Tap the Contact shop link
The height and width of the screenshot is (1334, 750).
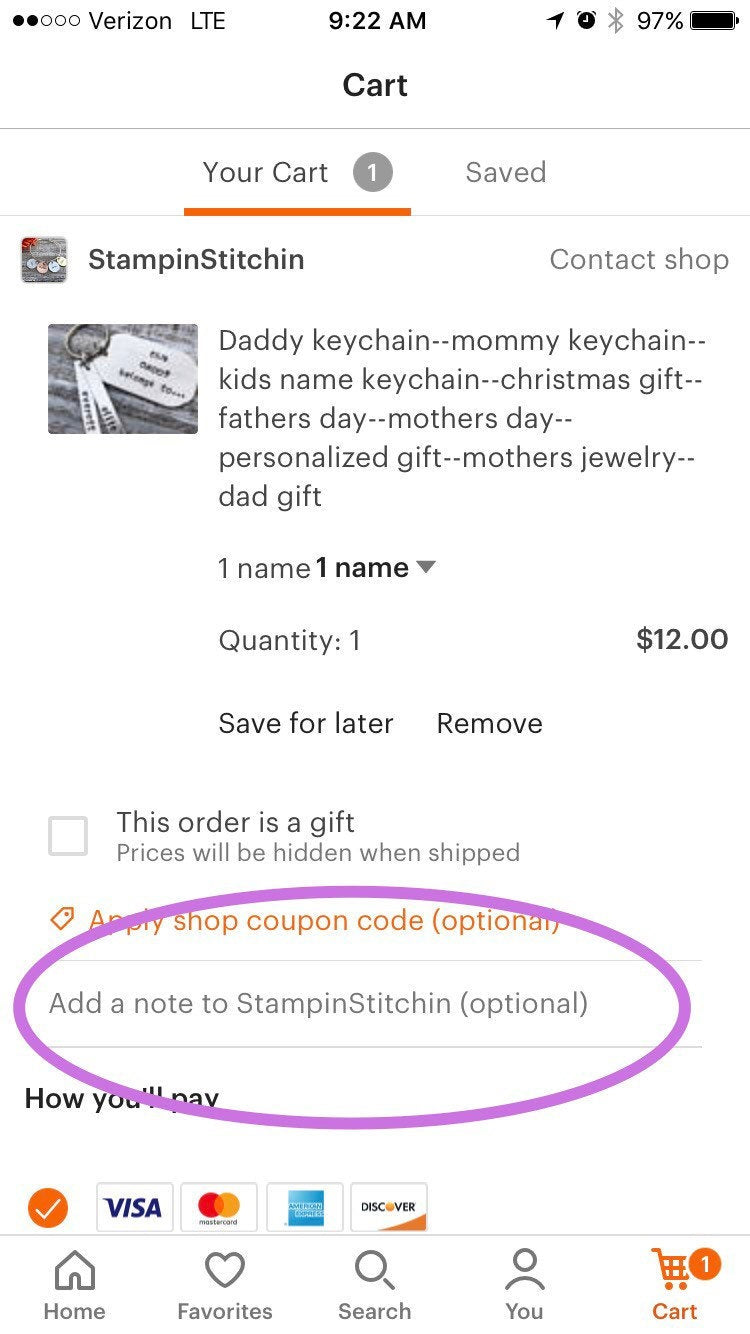(x=638, y=260)
